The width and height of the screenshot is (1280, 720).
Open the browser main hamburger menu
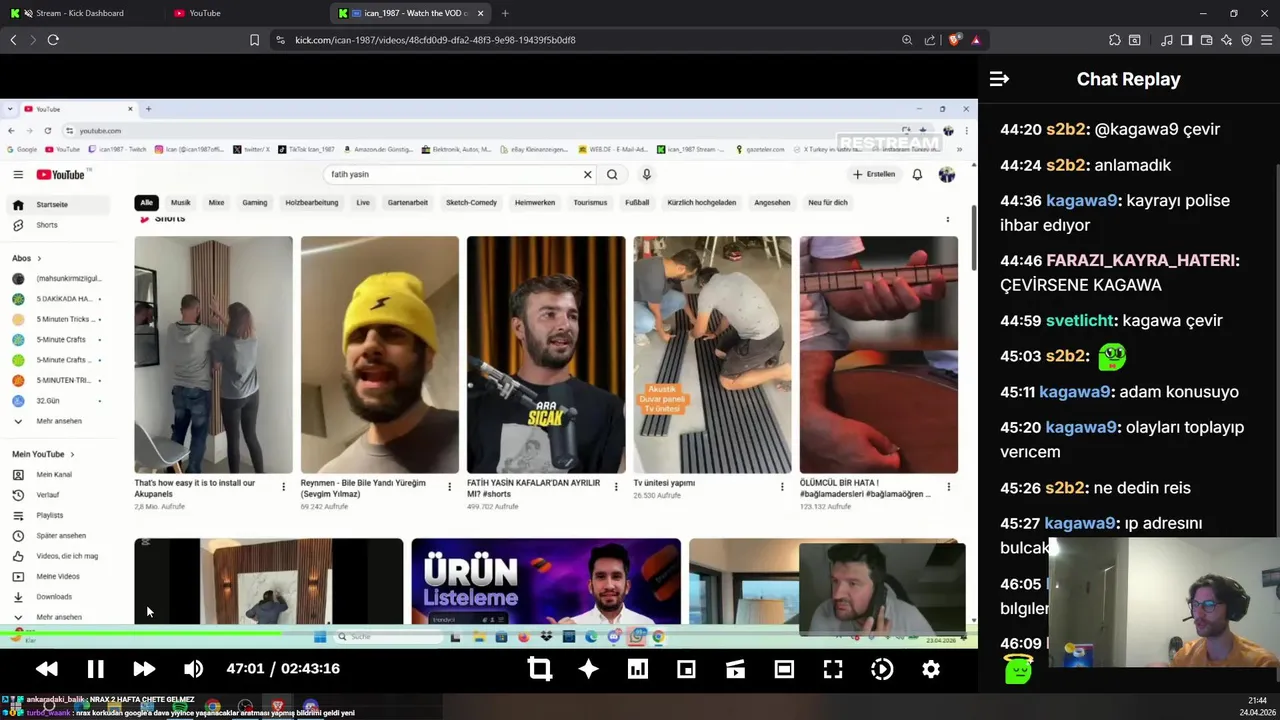coord(1267,40)
